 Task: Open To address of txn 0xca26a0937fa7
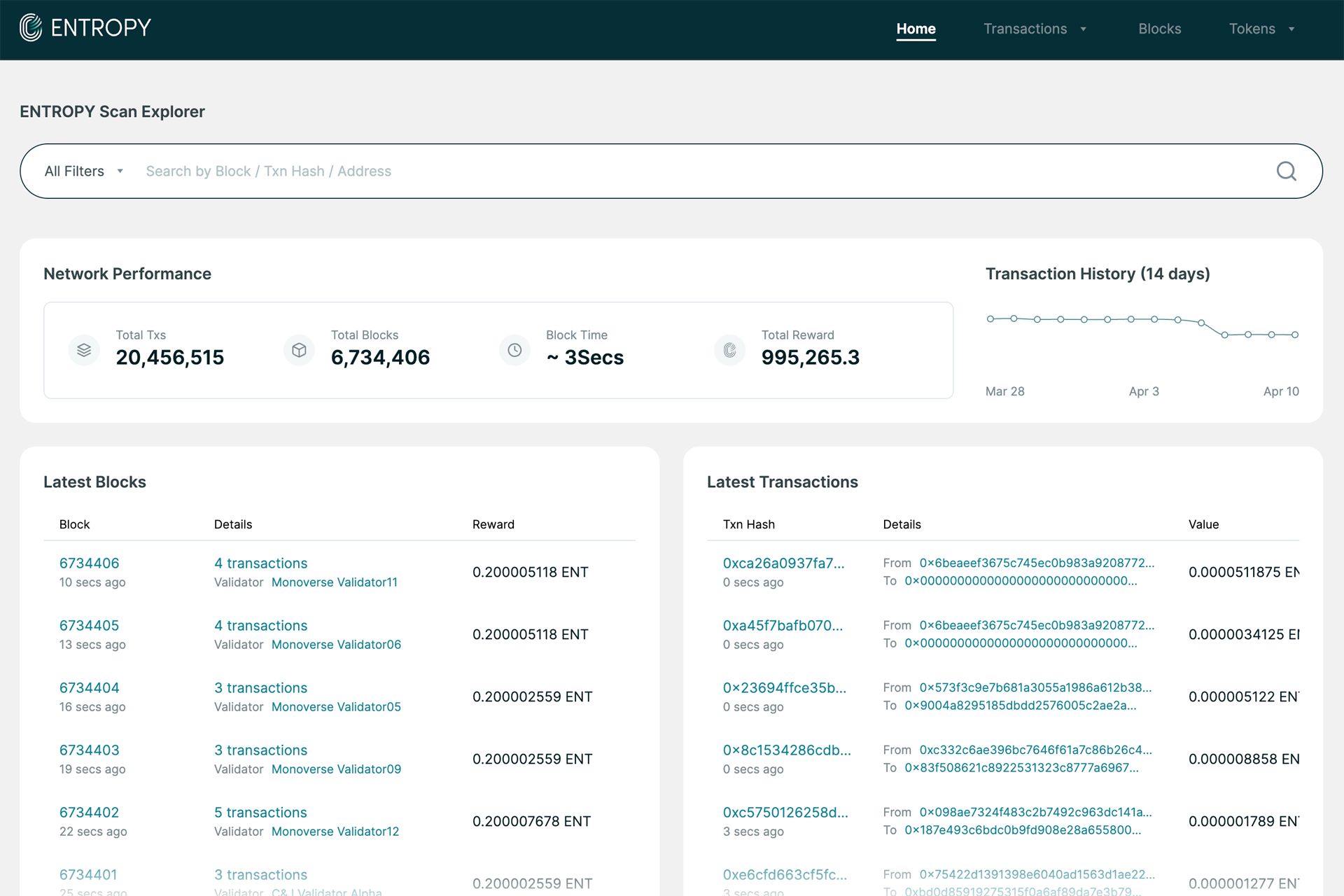1021,580
